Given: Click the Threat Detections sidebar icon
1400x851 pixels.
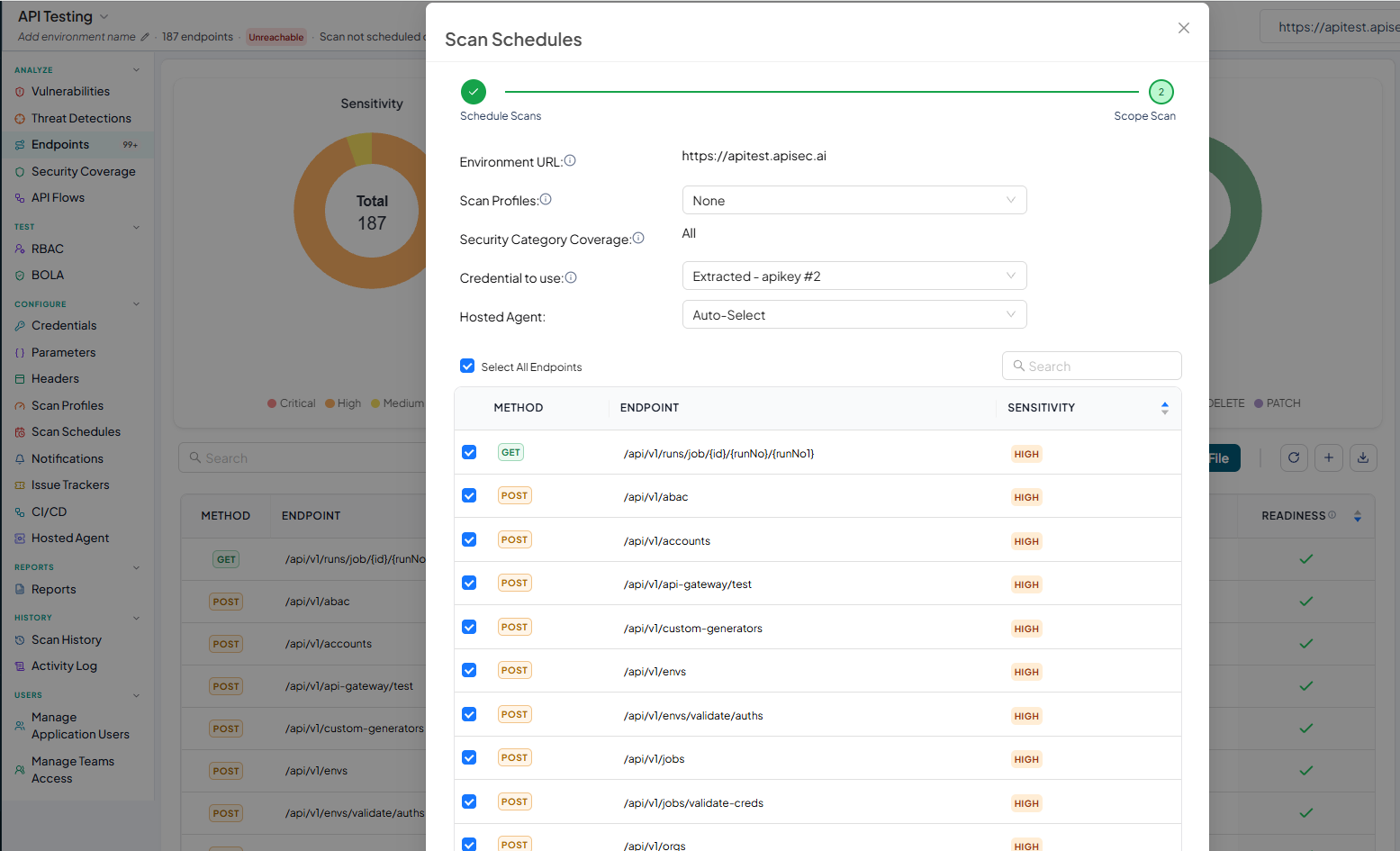Looking at the screenshot, I should coord(20,119).
